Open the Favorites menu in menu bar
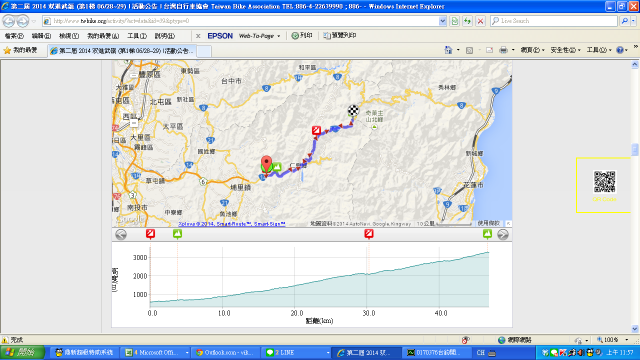640x360 pixels. point(103,36)
